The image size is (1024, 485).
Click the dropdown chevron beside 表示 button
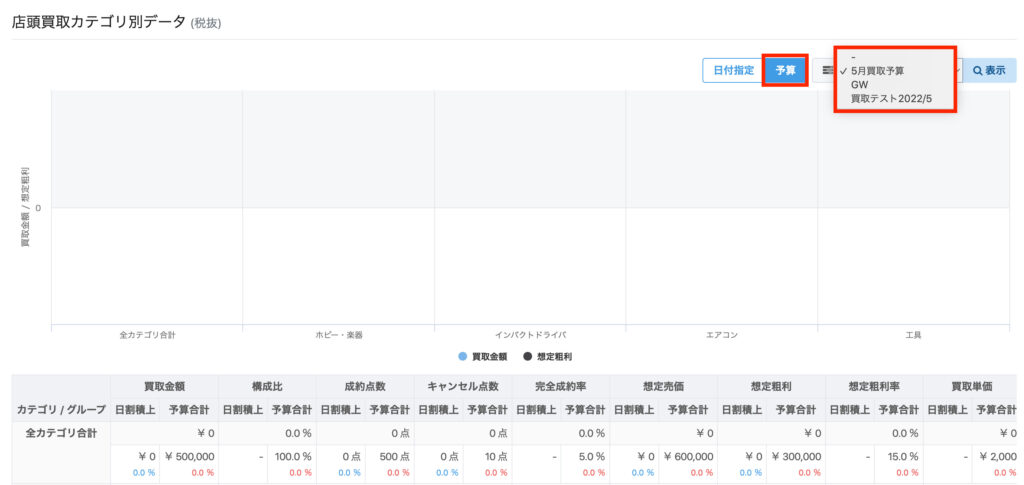[x=959, y=71]
